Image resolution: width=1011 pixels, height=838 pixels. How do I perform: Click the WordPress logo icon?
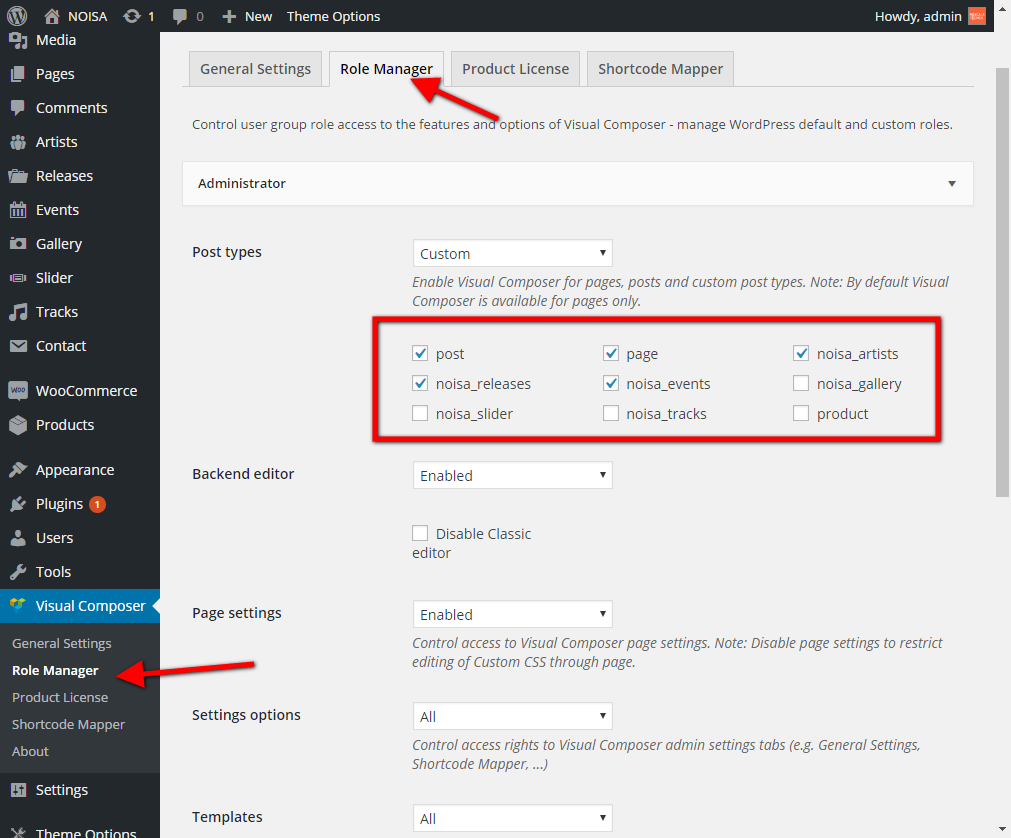pyautogui.click(x=17, y=16)
